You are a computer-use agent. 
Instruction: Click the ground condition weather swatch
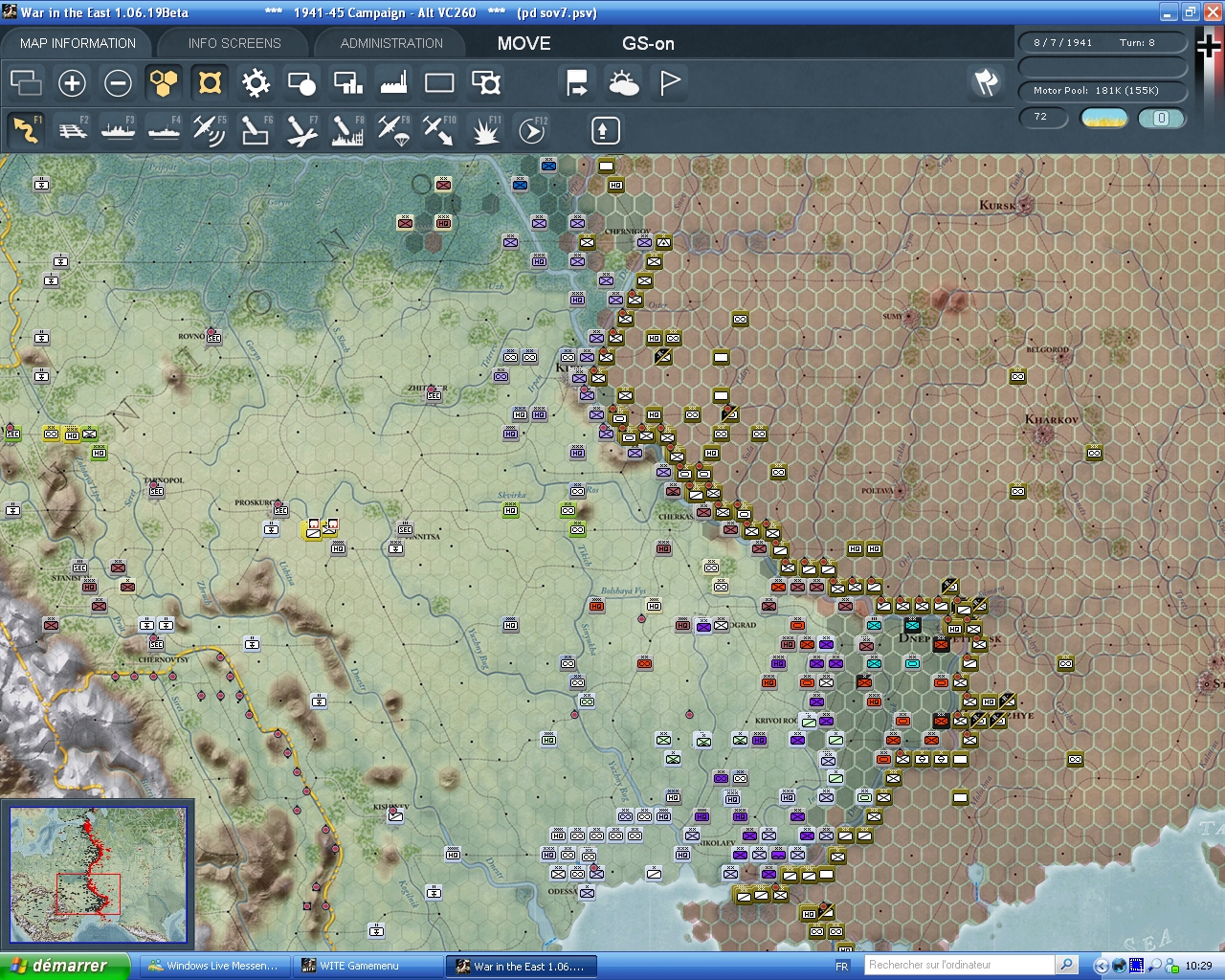1104,118
